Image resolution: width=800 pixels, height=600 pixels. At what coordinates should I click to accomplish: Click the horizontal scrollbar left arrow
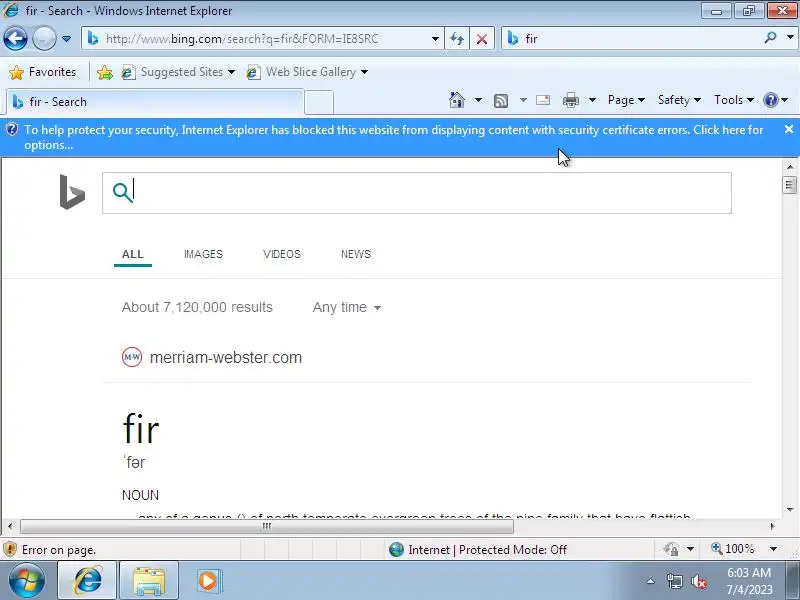coord(10,526)
